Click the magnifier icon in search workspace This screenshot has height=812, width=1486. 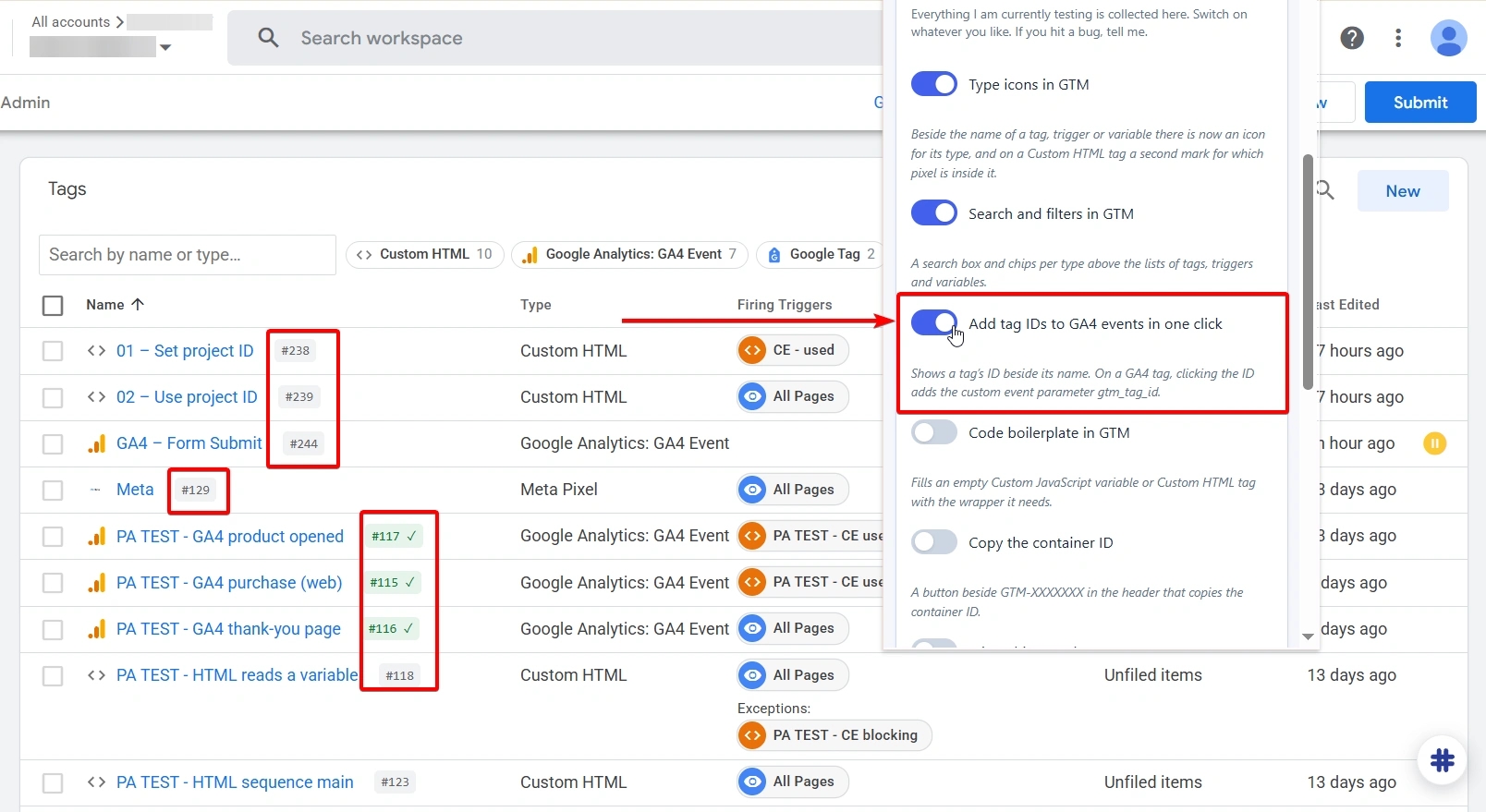[268, 38]
